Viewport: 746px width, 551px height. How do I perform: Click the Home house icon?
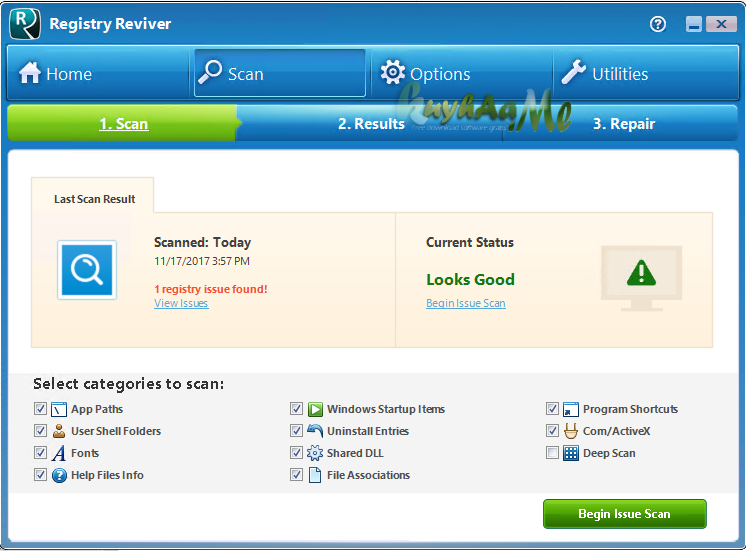point(29,73)
